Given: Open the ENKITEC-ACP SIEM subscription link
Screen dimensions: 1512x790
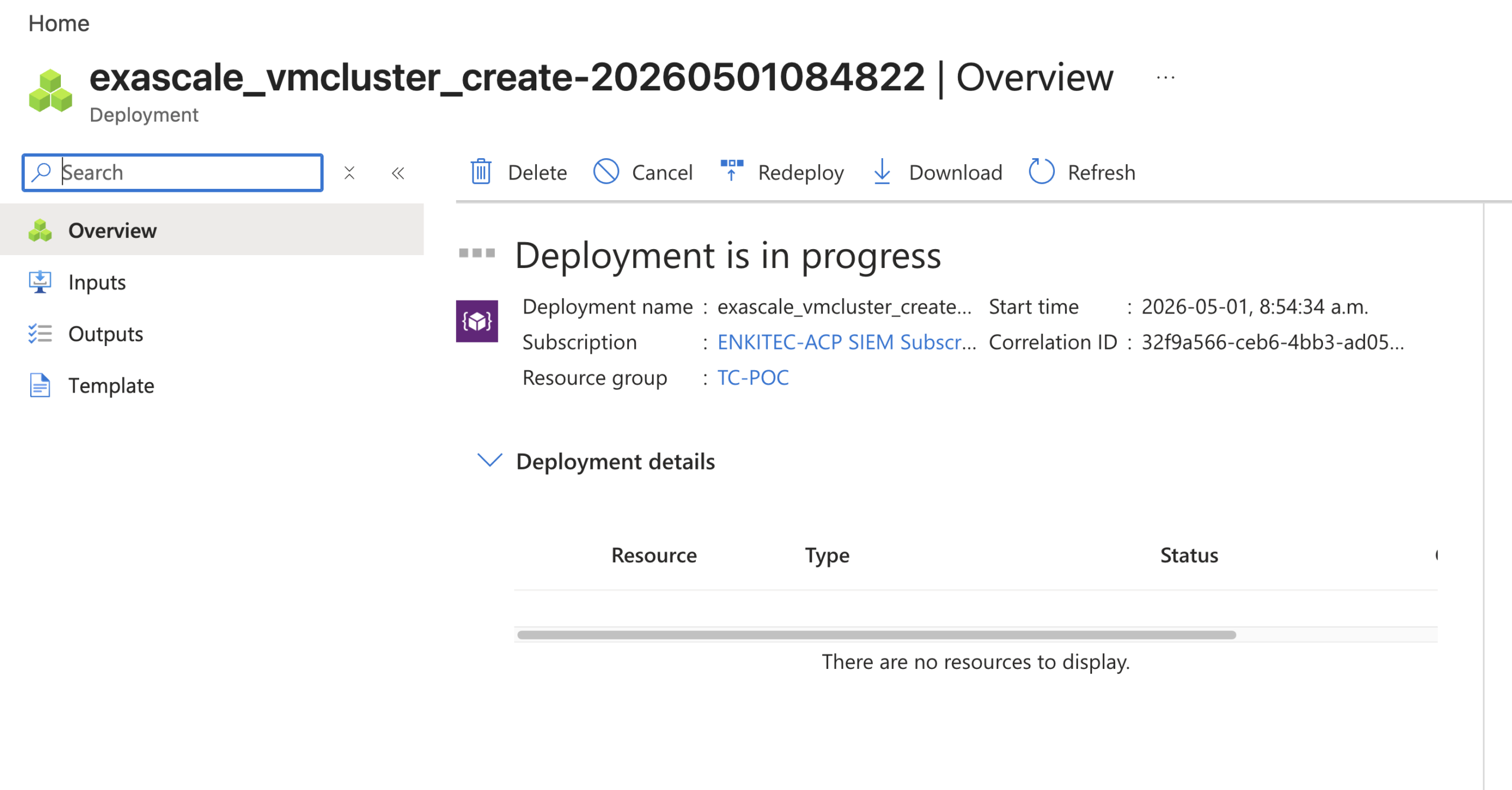Looking at the screenshot, I should 846,342.
